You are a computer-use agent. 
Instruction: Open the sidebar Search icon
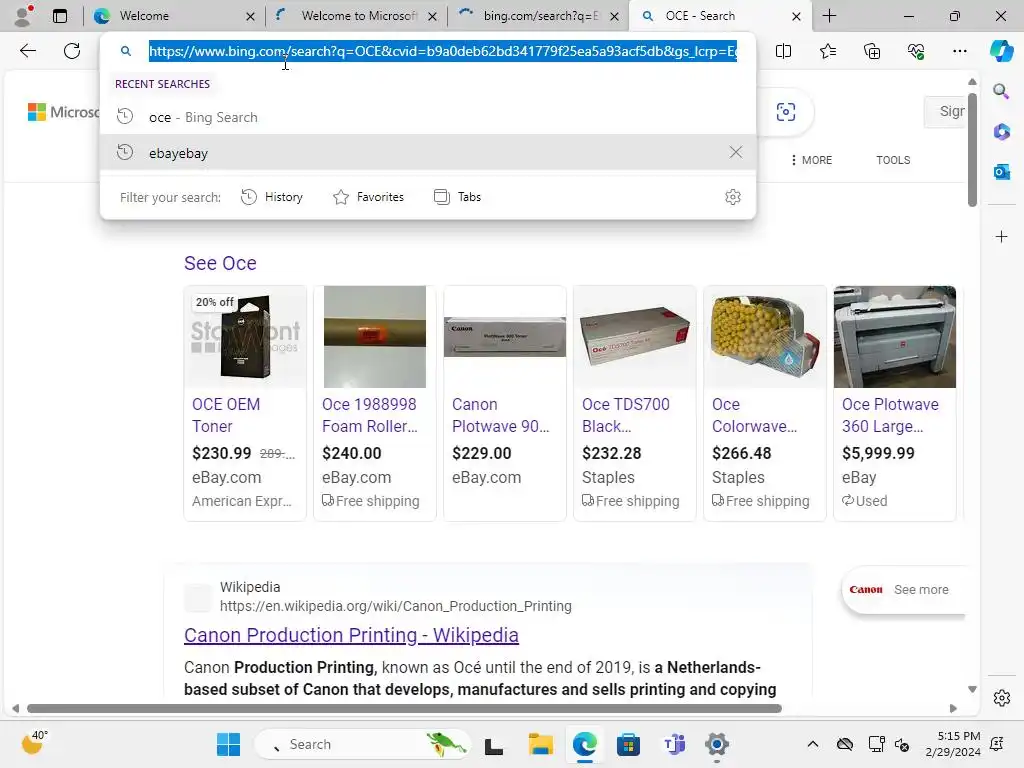point(1001,91)
